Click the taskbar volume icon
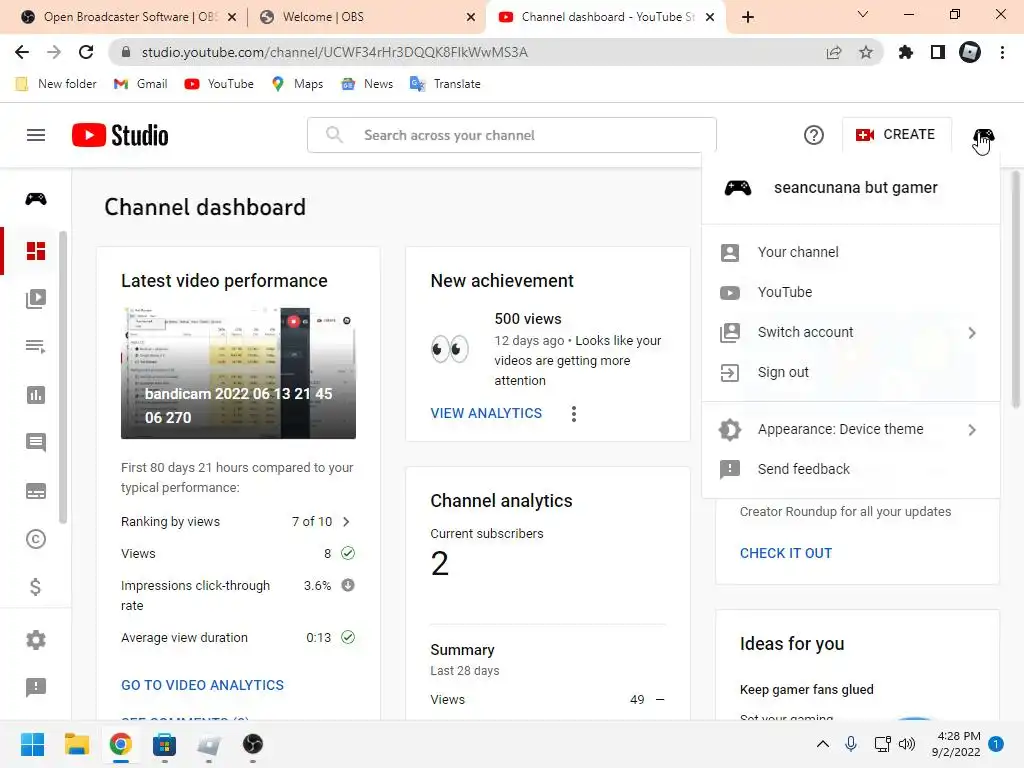The height and width of the screenshot is (768, 1024). click(906, 744)
